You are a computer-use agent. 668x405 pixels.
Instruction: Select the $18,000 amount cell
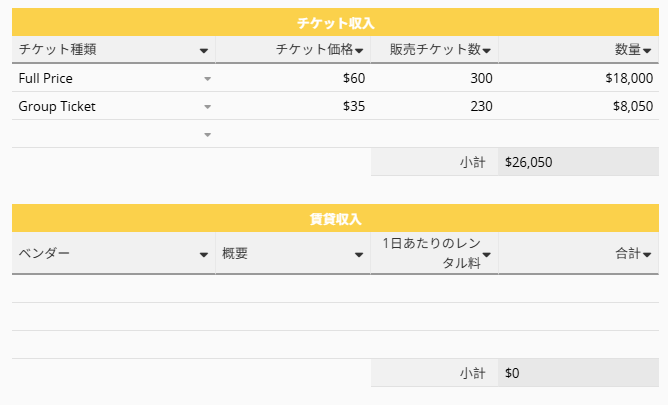(579, 78)
